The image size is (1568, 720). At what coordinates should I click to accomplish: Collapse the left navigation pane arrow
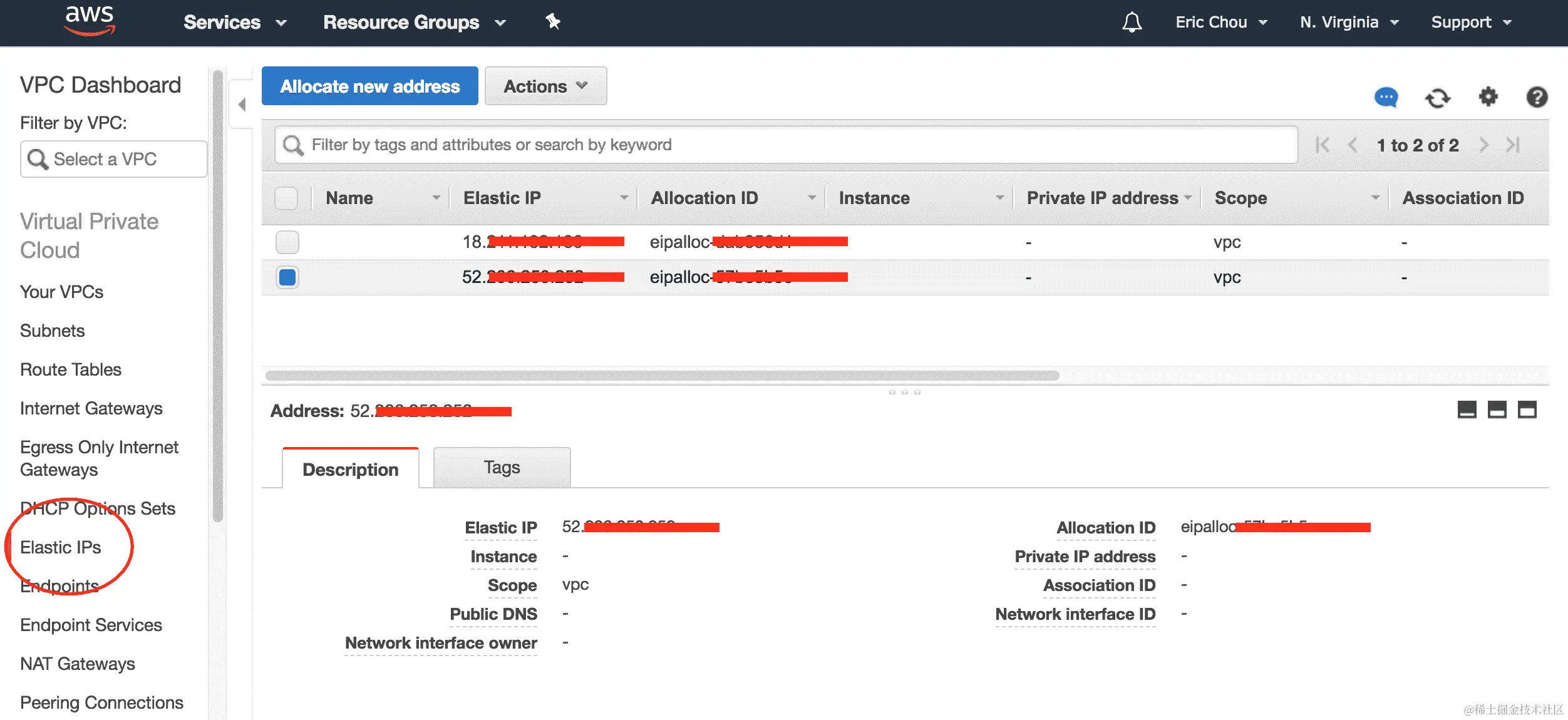pos(242,105)
